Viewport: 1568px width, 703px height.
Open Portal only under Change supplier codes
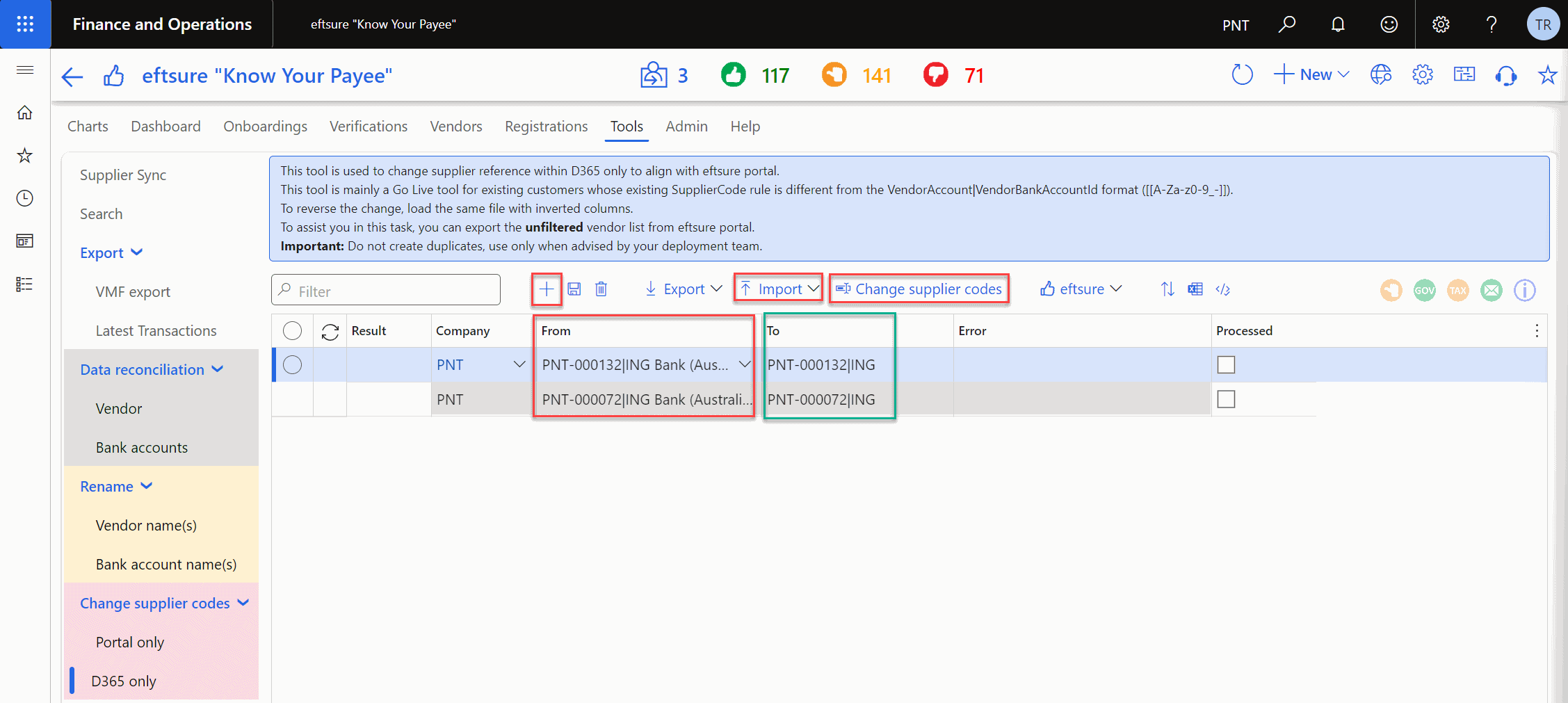(130, 643)
